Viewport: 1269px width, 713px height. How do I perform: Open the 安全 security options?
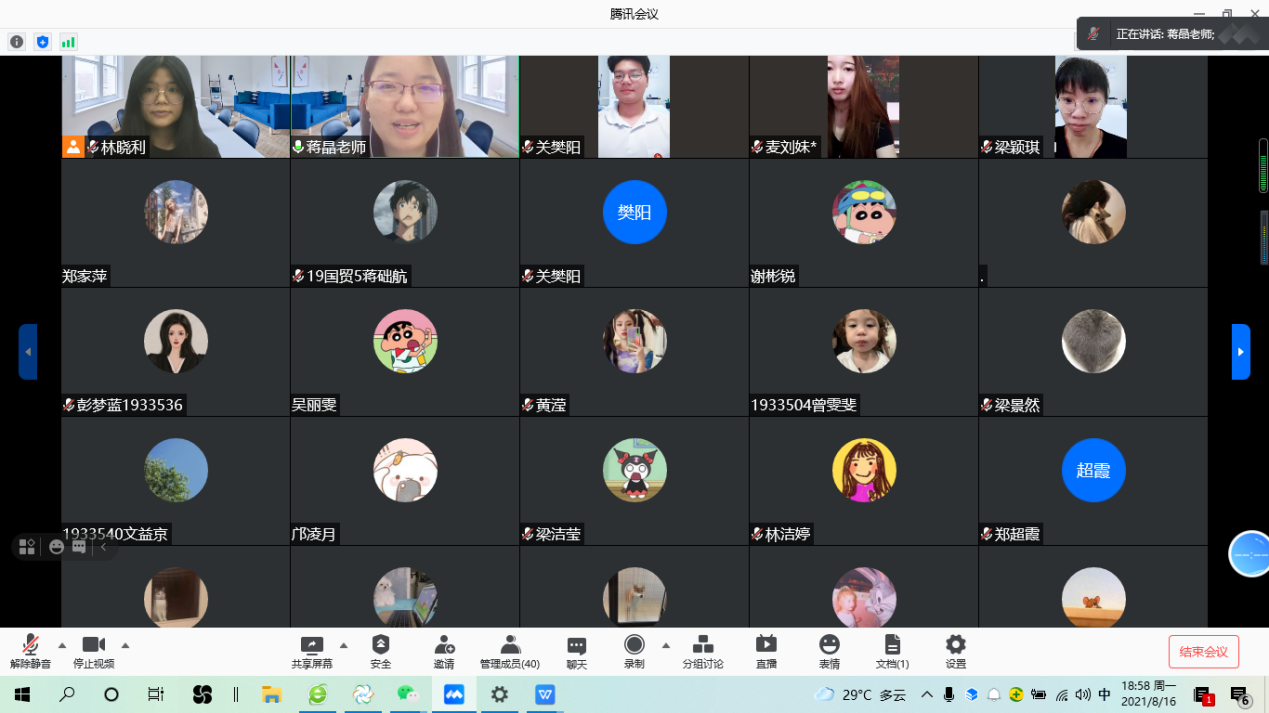point(380,651)
